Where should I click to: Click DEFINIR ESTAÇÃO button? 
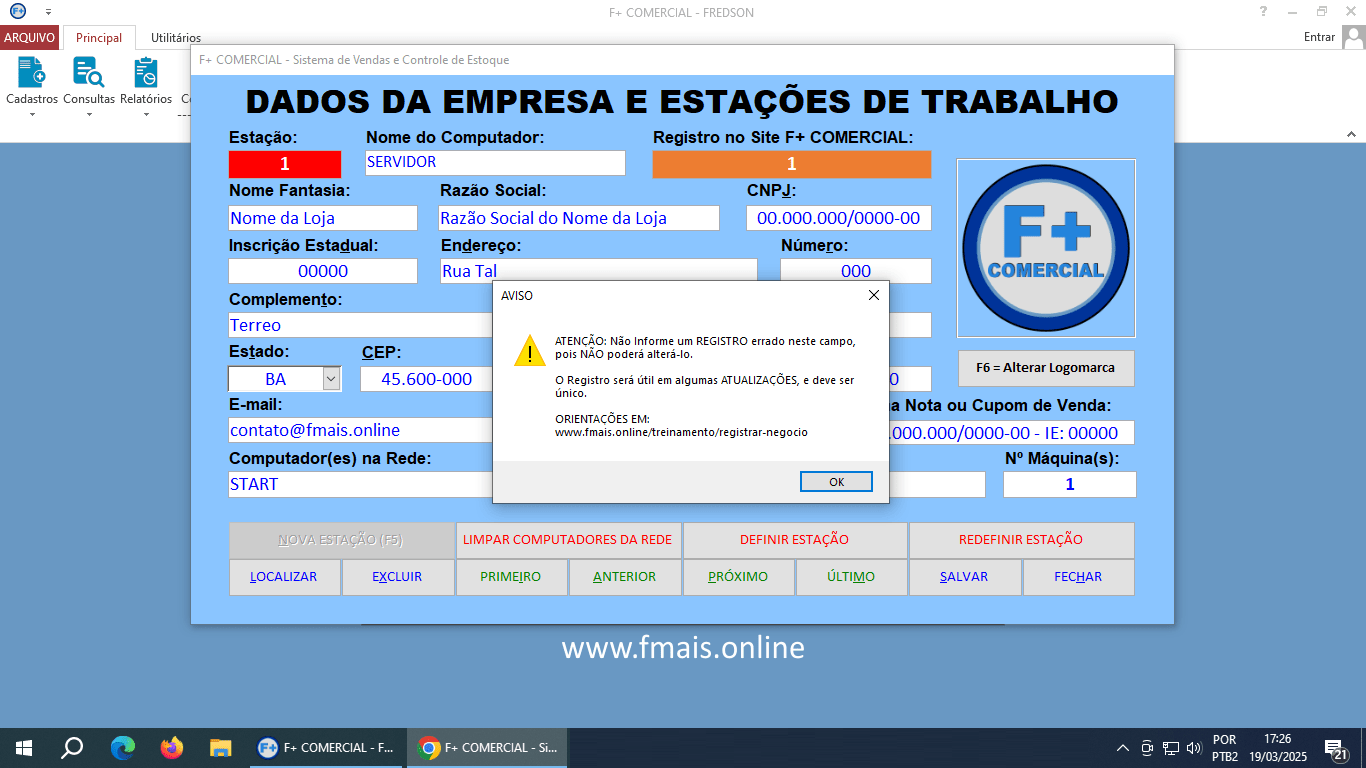795,540
